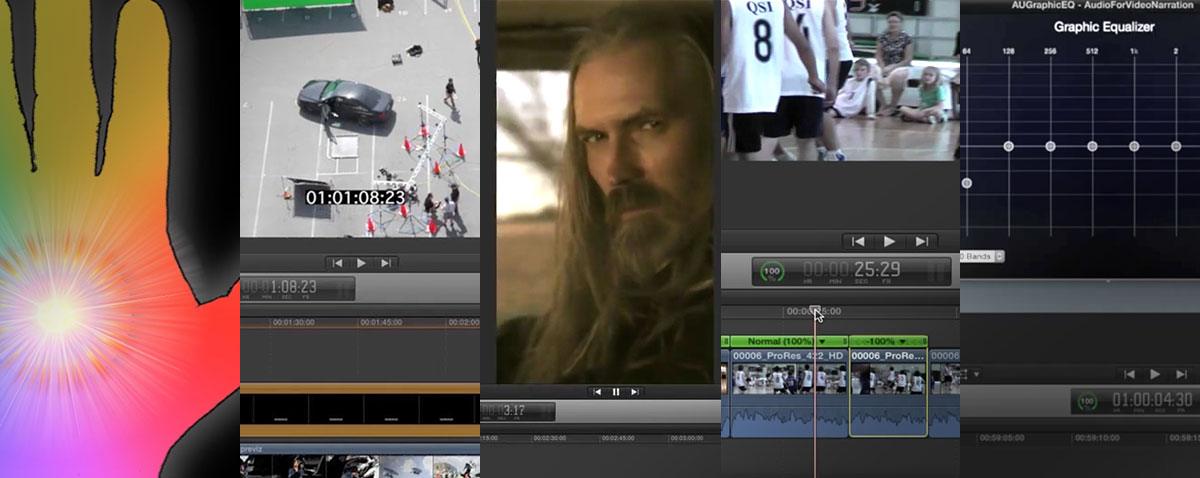Click the 00:03:00:00 ruler mark
1200x478 pixels.
click(x=685, y=438)
